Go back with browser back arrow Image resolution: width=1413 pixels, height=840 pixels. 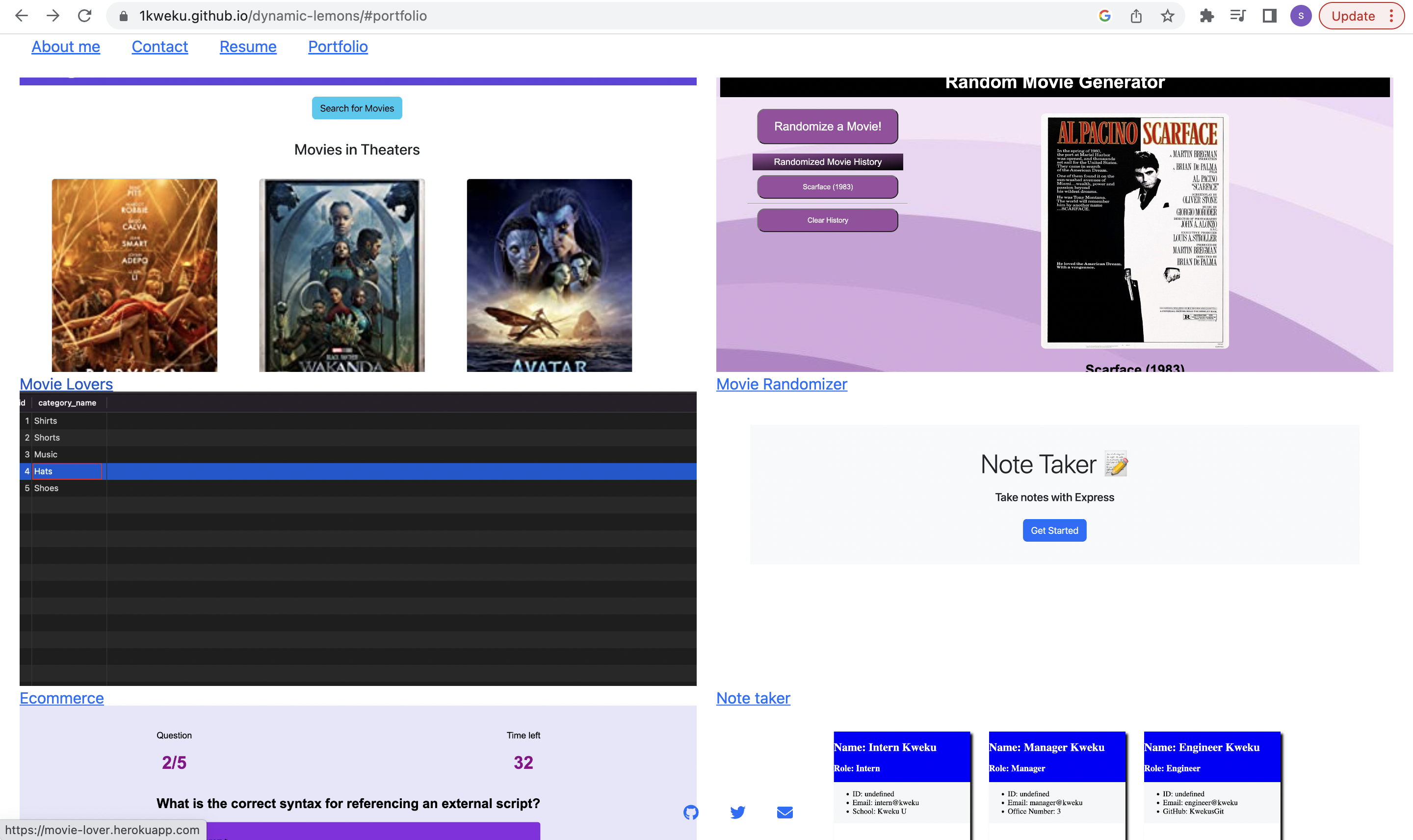click(22, 16)
